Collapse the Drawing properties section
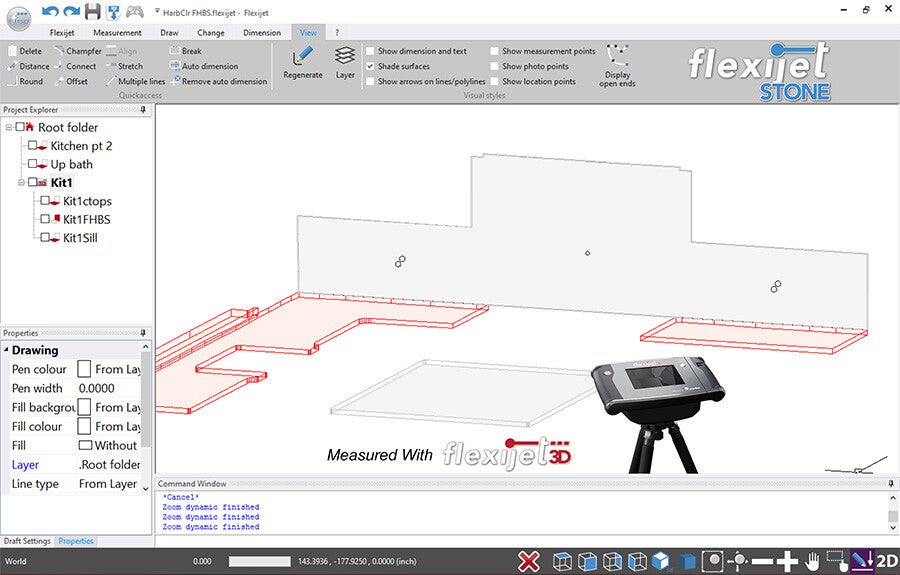900x575 pixels. [6, 349]
